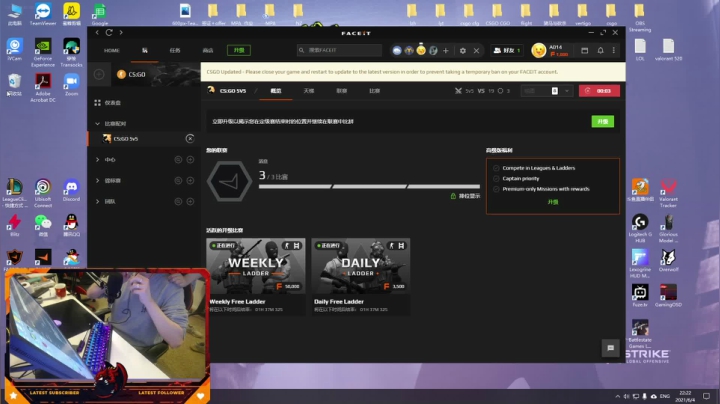This screenshot has width=720, height=404.
Task: Open the 商店 shop tab
Action: (x=208, y=50)
